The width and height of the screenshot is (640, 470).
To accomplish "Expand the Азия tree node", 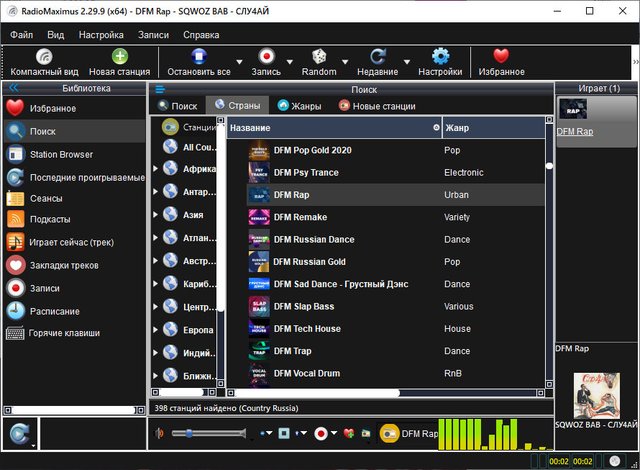I will click(156, 216).
